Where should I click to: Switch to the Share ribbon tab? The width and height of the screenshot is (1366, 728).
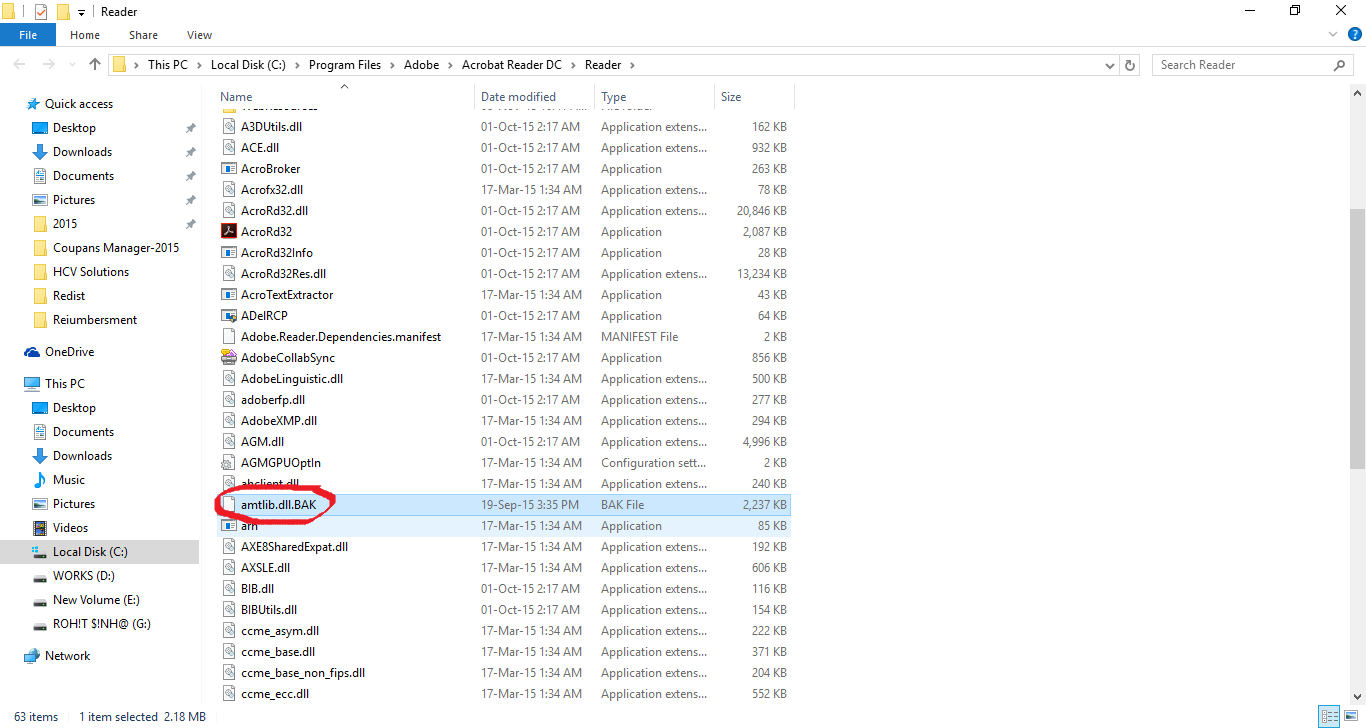(x=143, y=35)
